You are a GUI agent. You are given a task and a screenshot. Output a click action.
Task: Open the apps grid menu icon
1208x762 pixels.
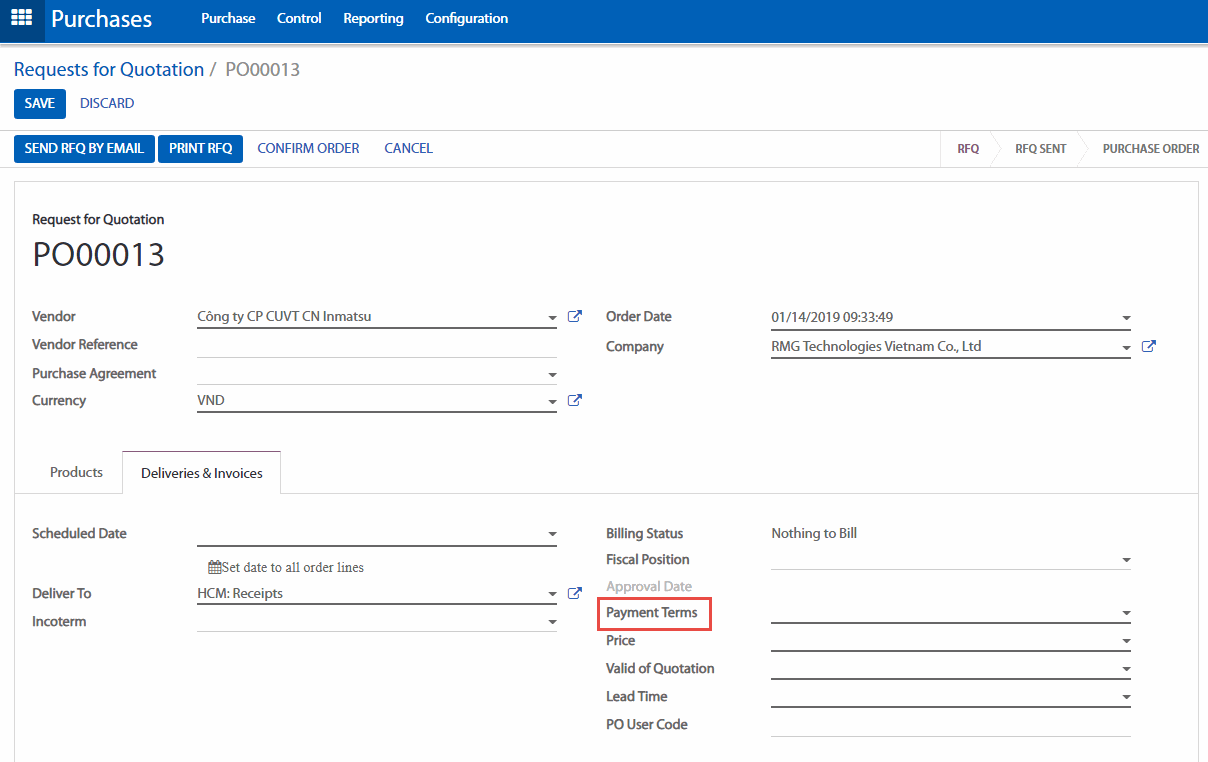21,18
